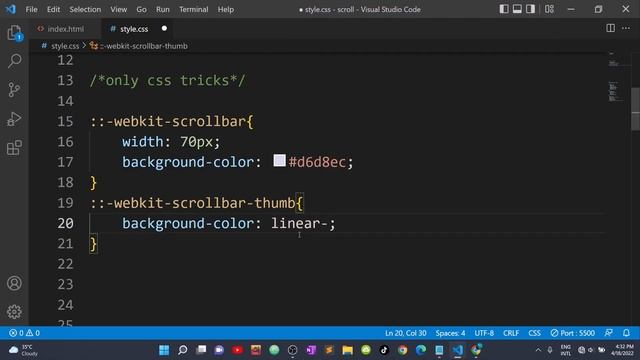Open the Search view in activity bar
Image resolution: width=640 pixels, height=360 pixels.
[14, 61]
